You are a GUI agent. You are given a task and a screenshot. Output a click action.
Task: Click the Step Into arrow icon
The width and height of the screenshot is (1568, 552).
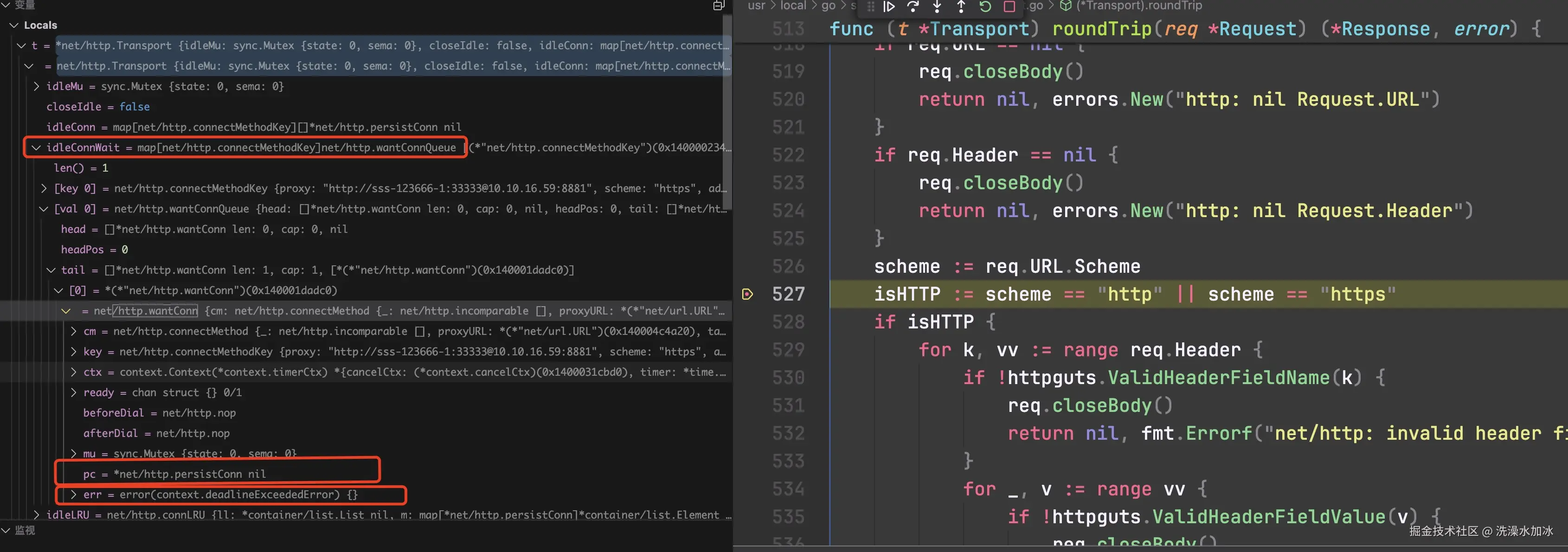937,6
